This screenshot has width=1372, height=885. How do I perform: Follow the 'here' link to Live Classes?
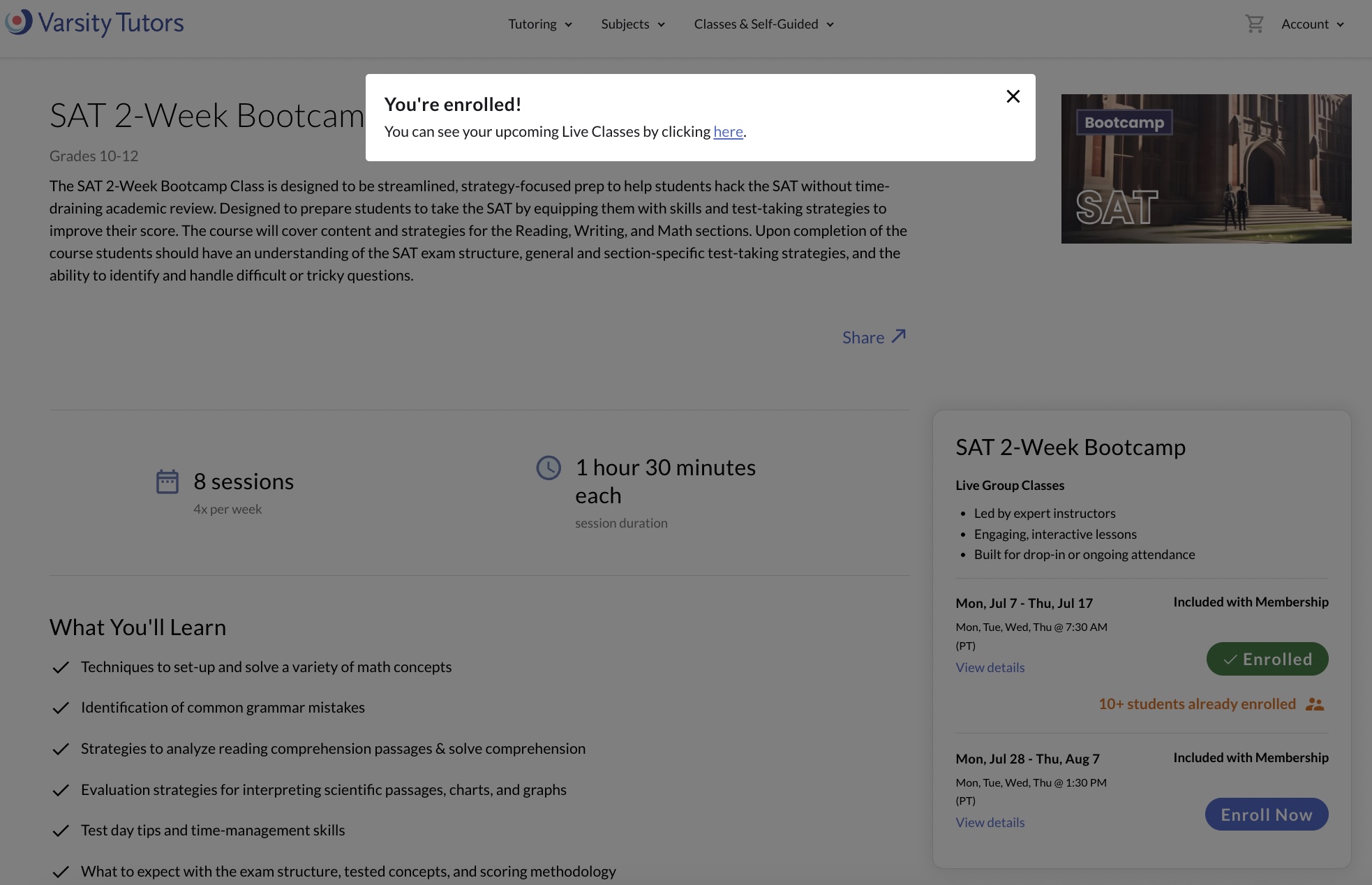pos(728,132)
